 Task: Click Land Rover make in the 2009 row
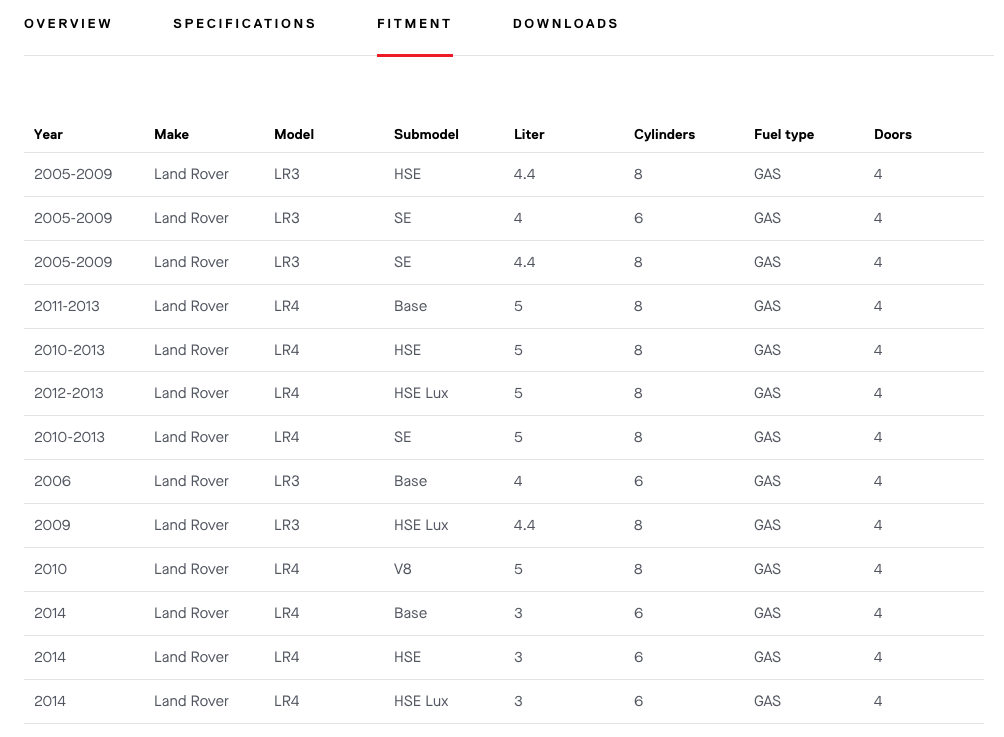coord(191,525)
